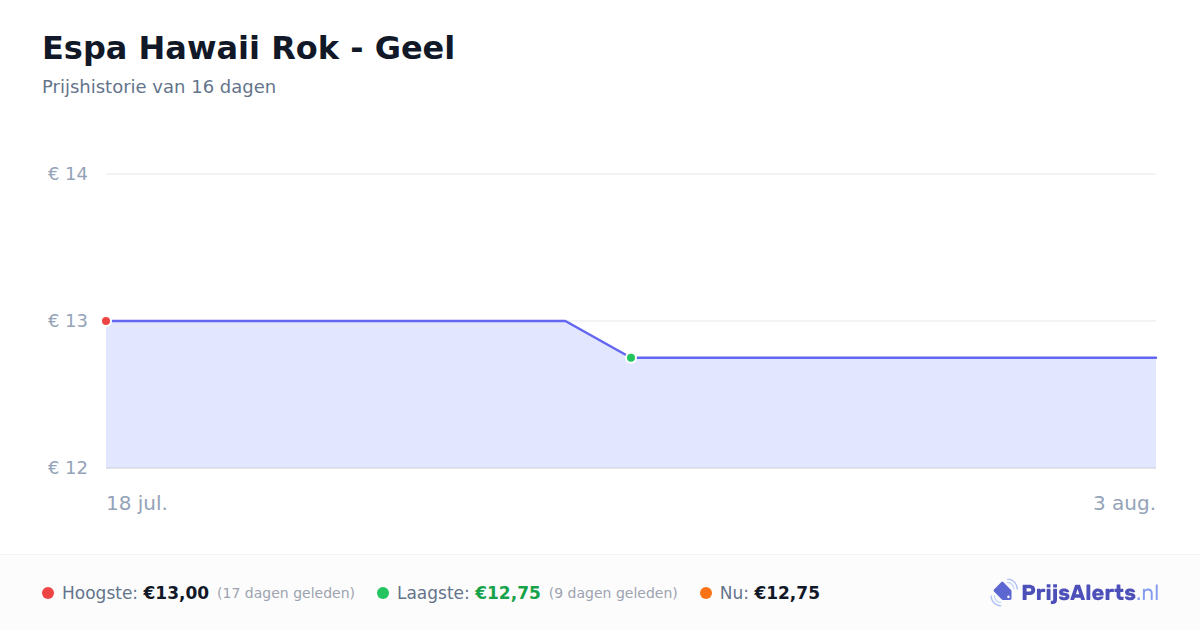Click the green lowest-price marker on chart
1200x630 pixels.
[631, 358]
